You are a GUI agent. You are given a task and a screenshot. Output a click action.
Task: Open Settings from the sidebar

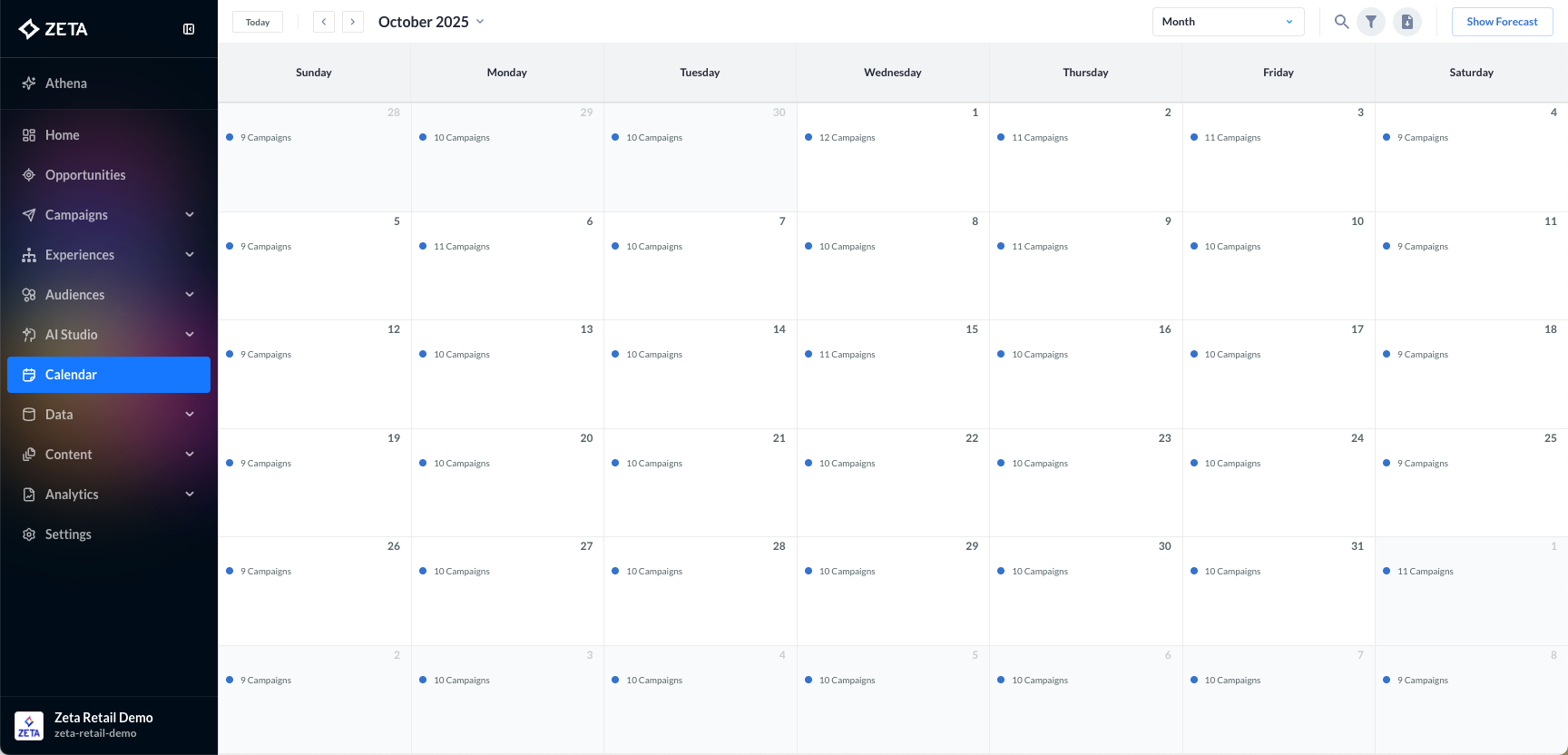pos(68,534)
